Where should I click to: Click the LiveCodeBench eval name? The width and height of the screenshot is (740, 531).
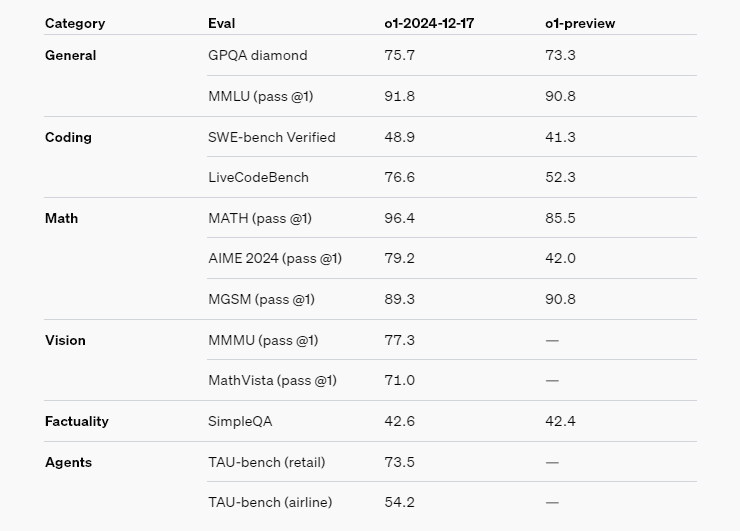[258, 177]
